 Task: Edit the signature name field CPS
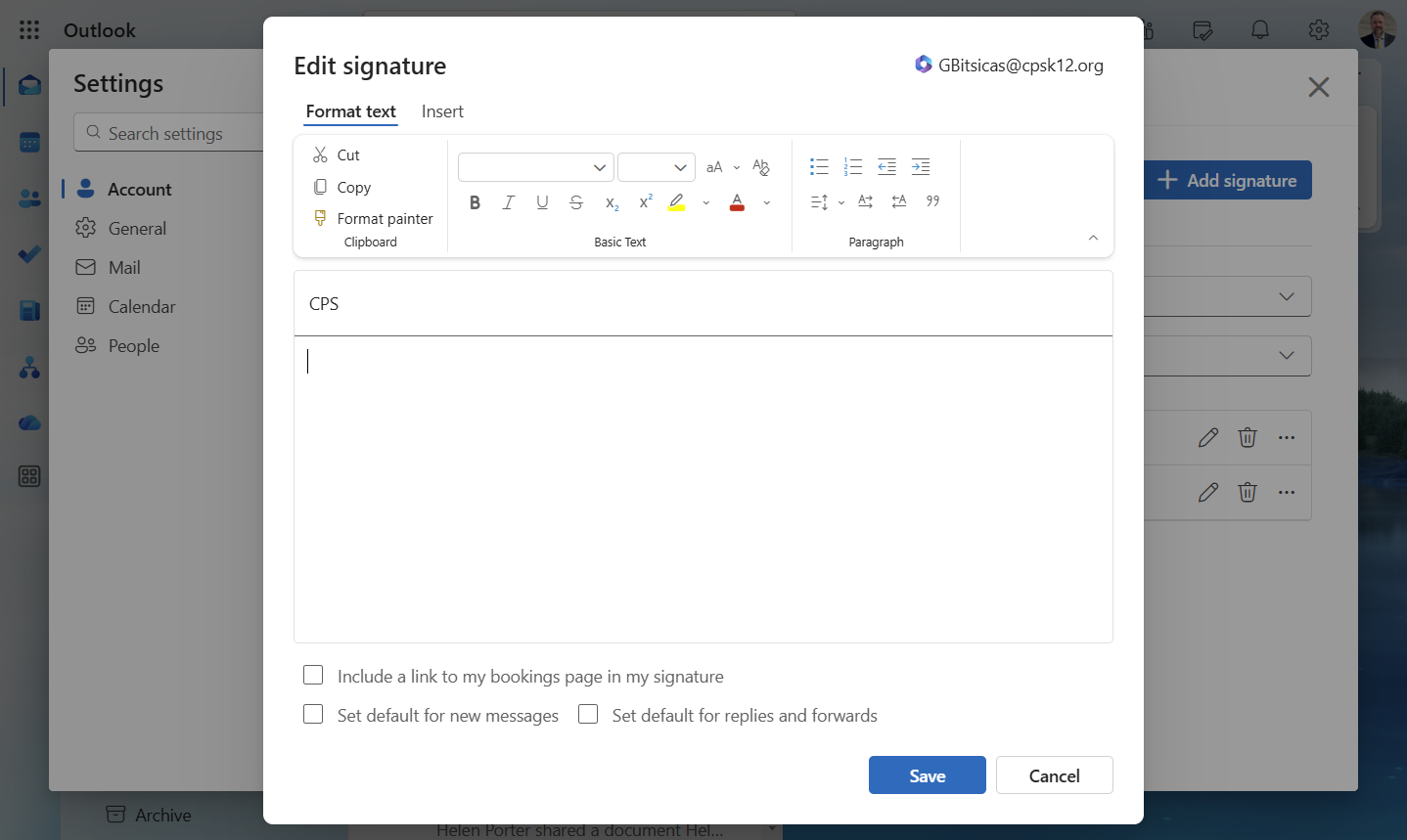tap(703, 304)
